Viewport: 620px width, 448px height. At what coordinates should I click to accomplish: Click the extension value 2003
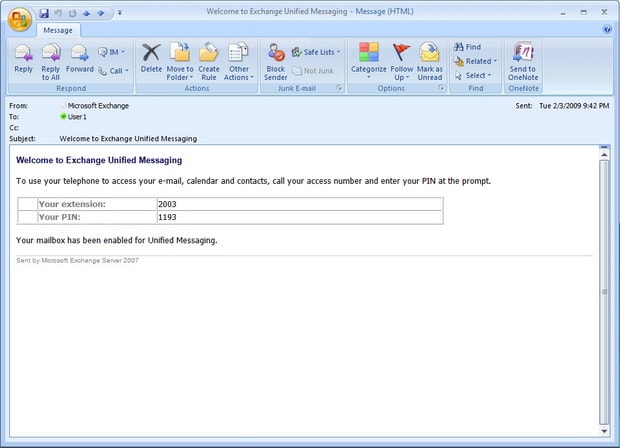(x=167, y=204)
